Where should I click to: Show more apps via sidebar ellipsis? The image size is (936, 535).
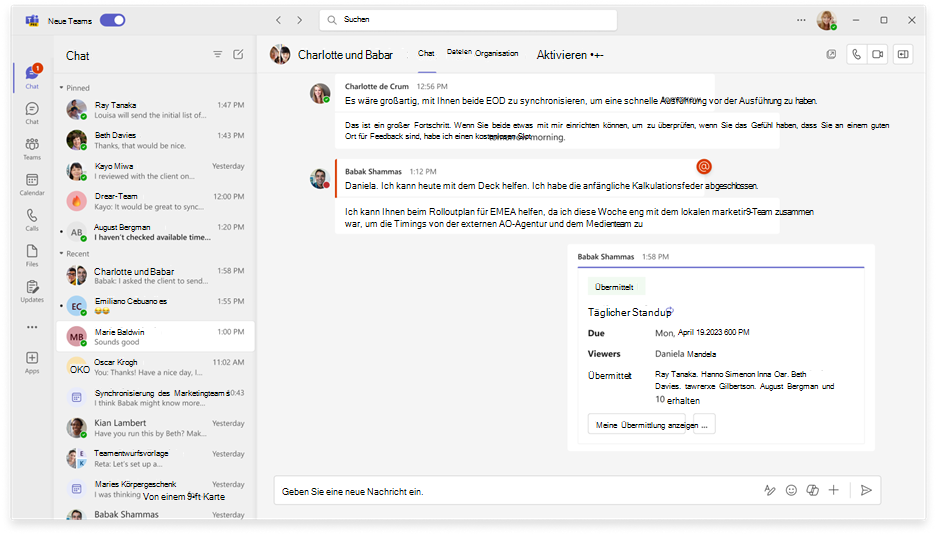32,327
